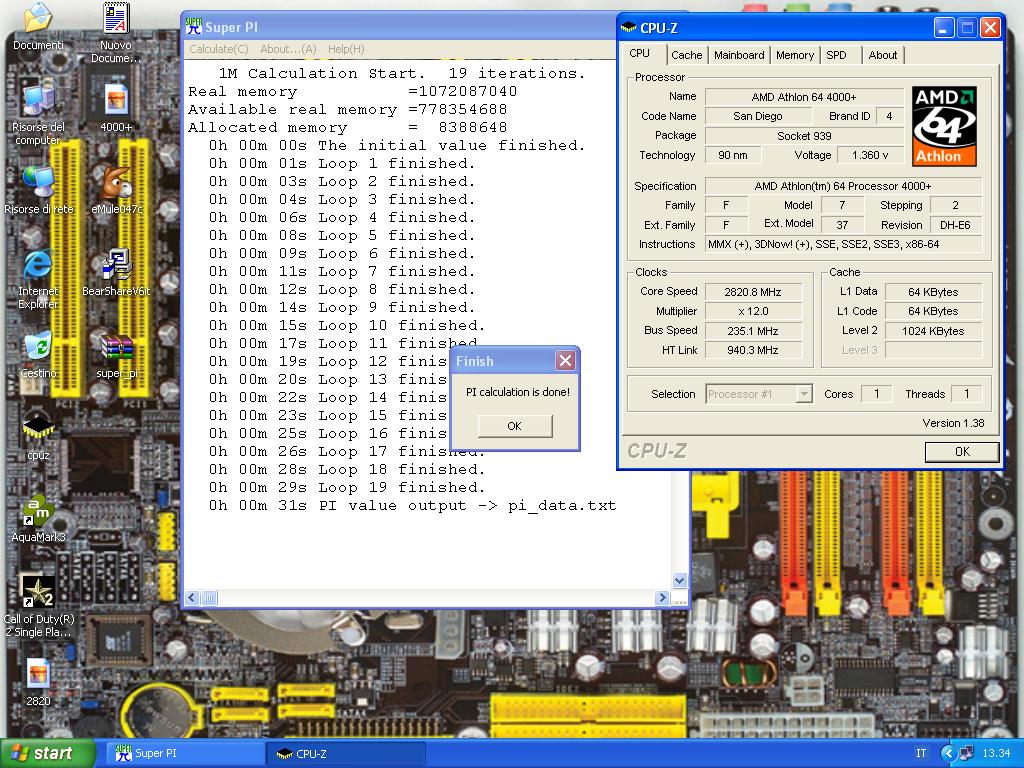This screenshot has width=1024, height=768.
Task: Select the Cestino recycle bin icon
Action: point(38,347)
